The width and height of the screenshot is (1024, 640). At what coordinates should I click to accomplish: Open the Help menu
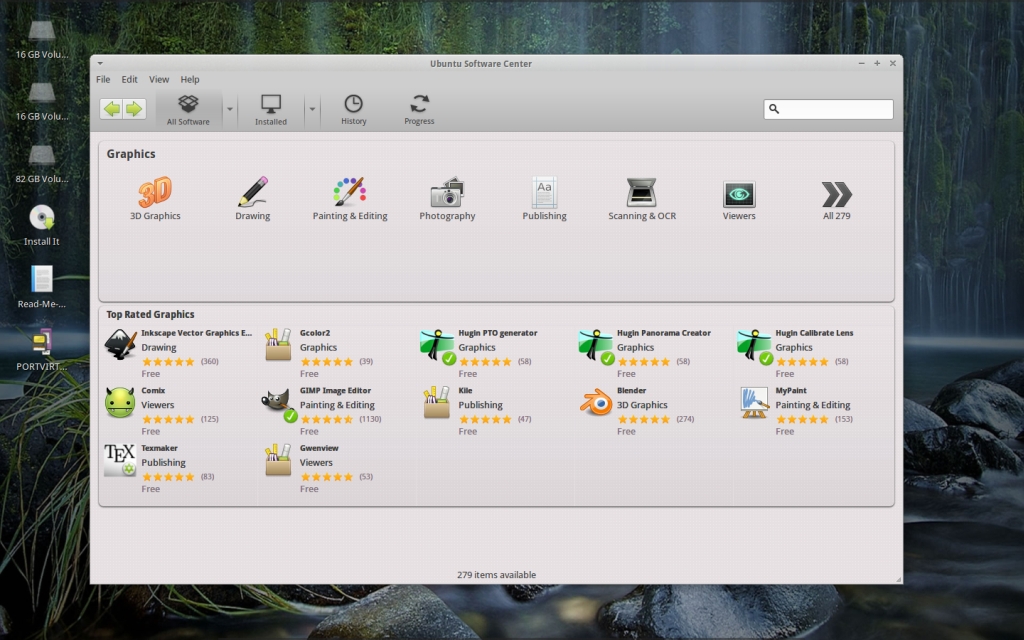(x=190, y=79)
